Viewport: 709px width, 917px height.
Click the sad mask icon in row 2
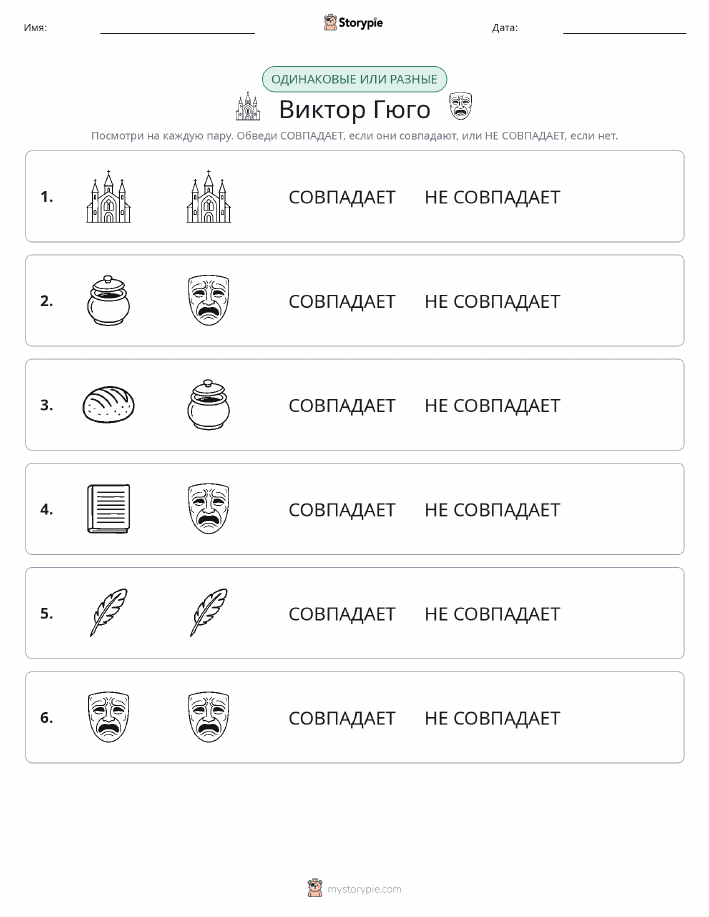tap(209, 301)
